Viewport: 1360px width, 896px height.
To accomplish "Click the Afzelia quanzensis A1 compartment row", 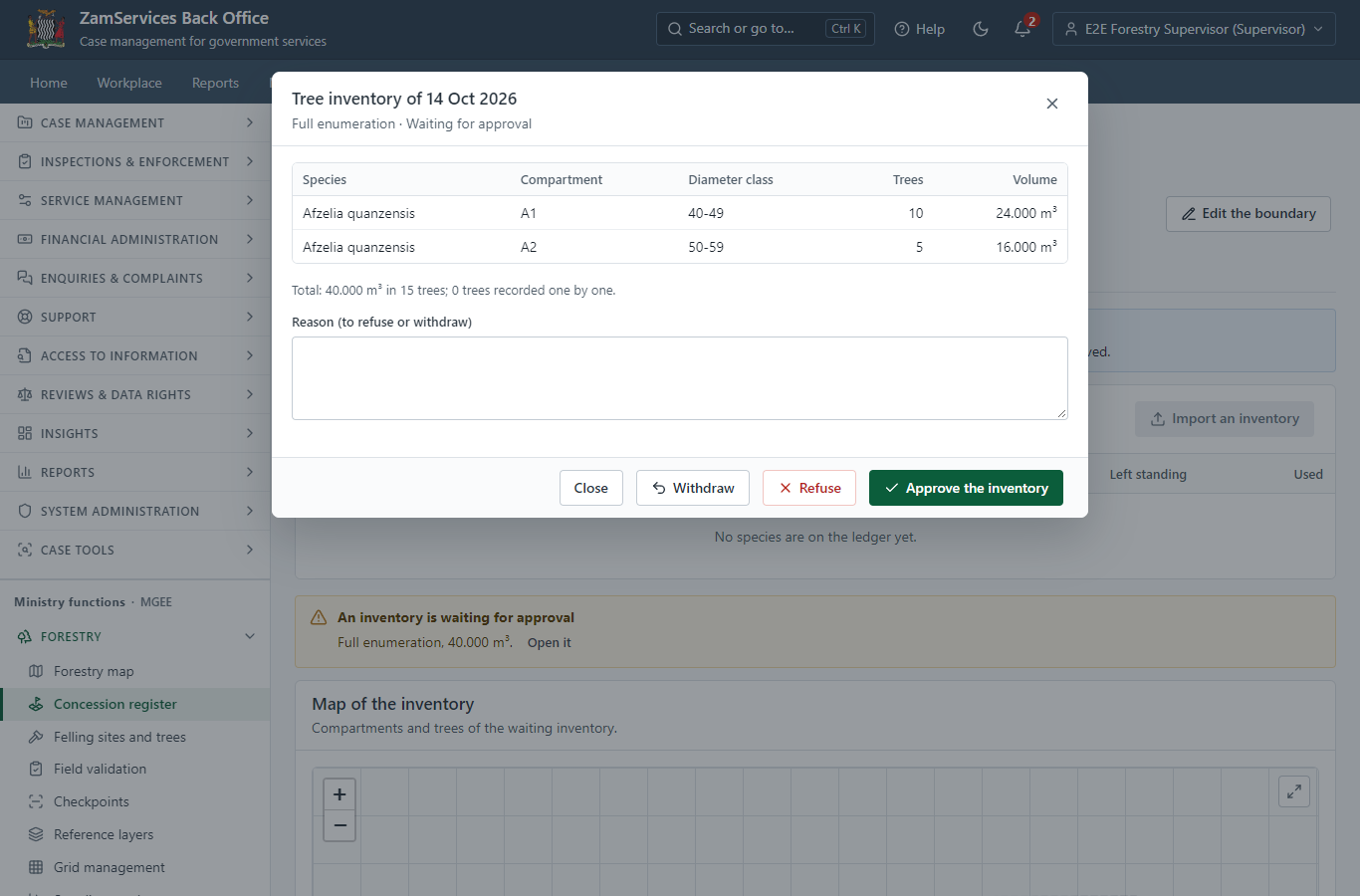I will pos(680,213).
